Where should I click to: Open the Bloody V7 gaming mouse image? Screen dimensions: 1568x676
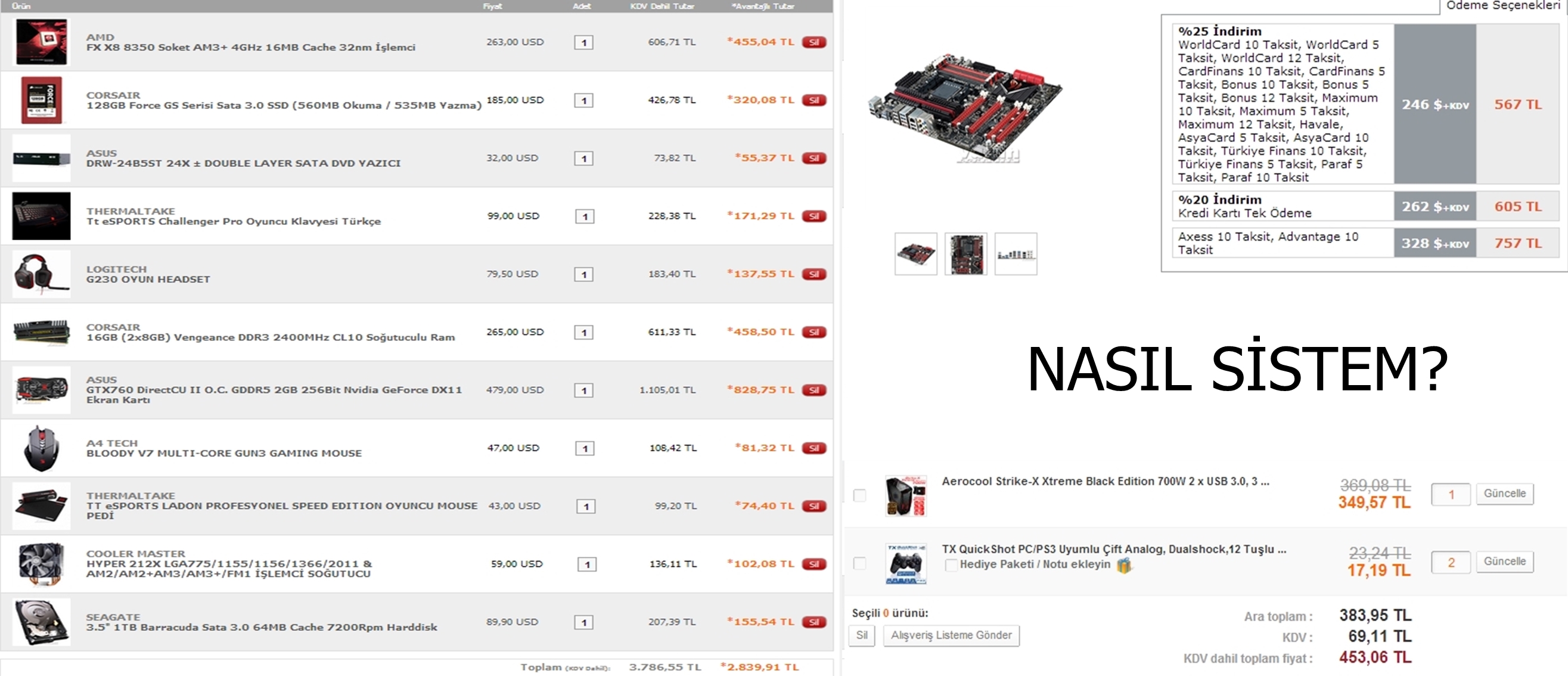(41, 448)
